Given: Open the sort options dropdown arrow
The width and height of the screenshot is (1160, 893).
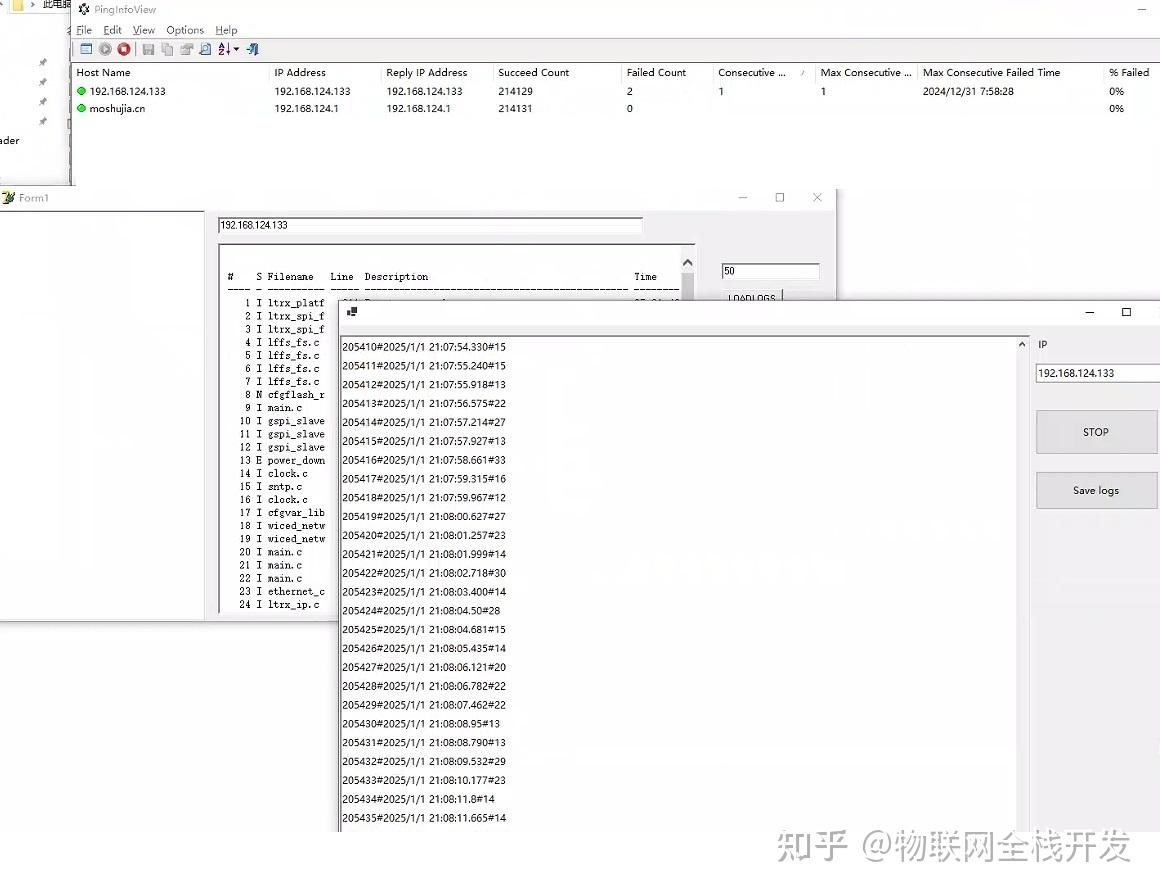Looking at the screenshot, I should [237, 49].
